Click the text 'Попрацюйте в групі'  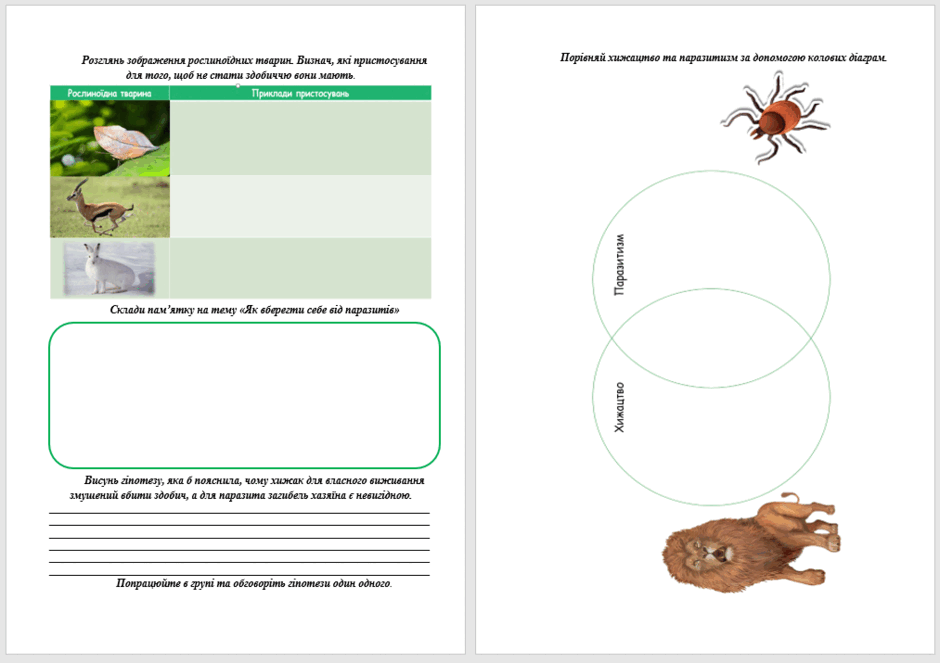coord(161,583)
